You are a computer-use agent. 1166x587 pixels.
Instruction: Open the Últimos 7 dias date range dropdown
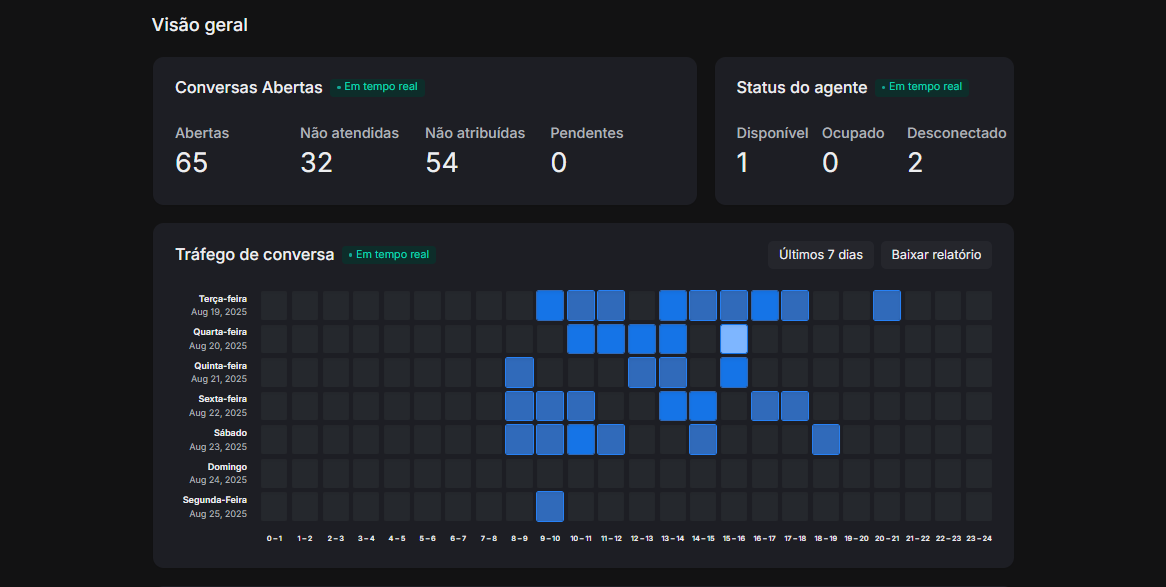pos(821,255)
